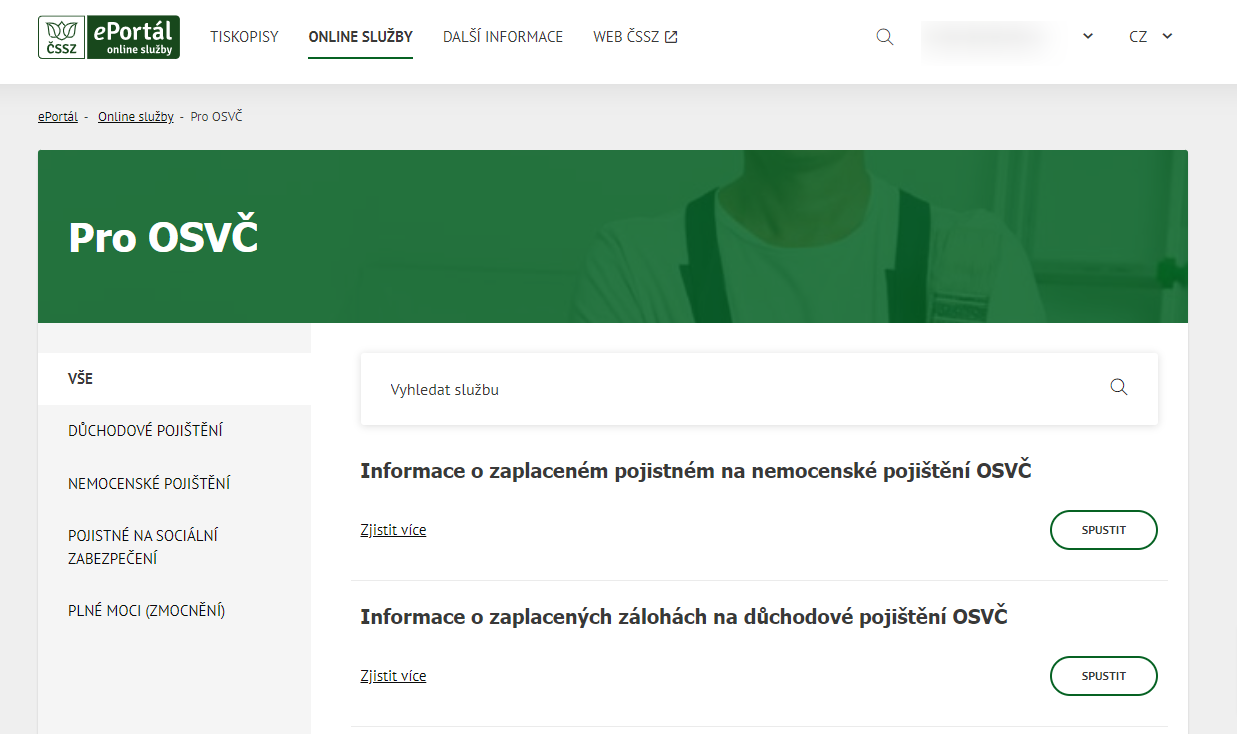This screenshot has width=1237, height=734.
Task: Go to Online služby breadcrumb link
Action: 135,117
